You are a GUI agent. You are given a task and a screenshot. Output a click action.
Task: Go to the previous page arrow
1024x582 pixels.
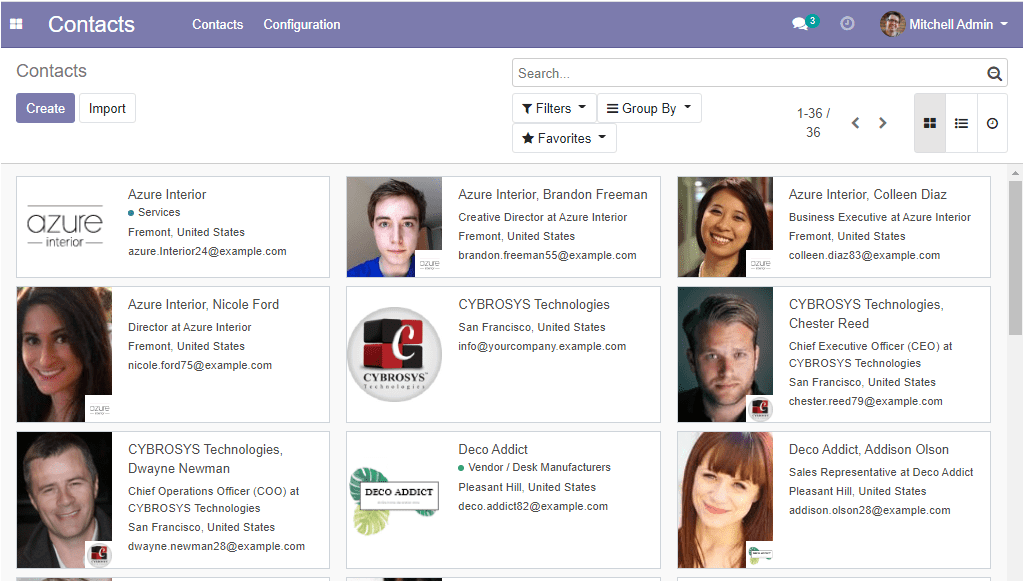coord(855,123)
